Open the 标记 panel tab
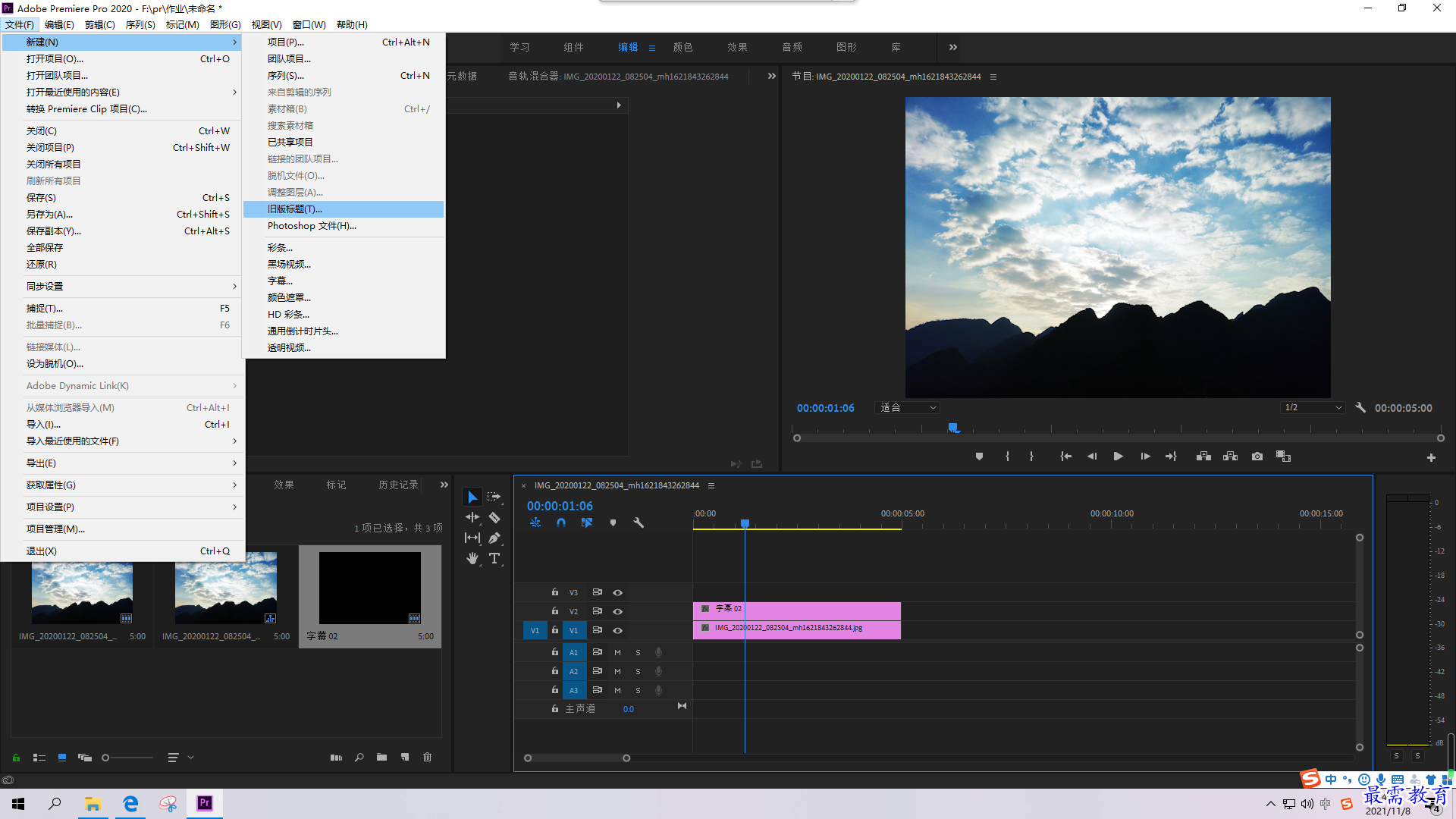The width and height of the screenshot is (1456, 819). point(336,485)
